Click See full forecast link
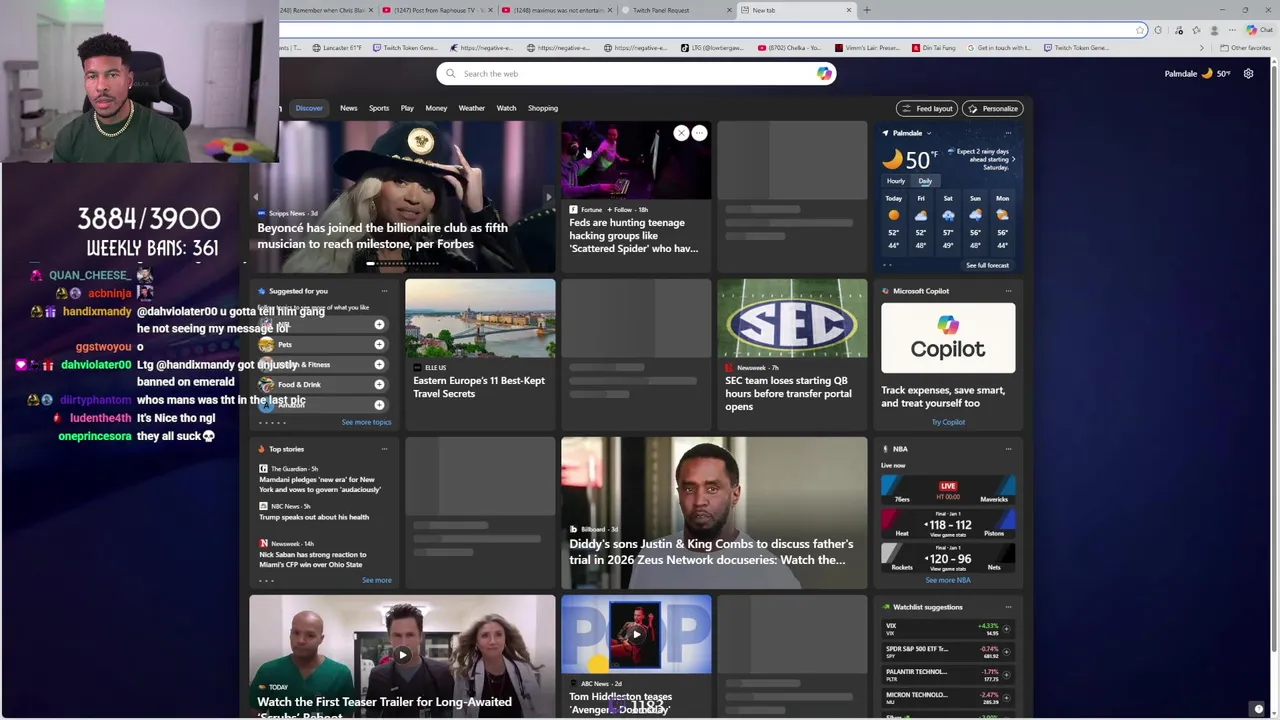The image size is (1280, 720). tap(987, 265)
